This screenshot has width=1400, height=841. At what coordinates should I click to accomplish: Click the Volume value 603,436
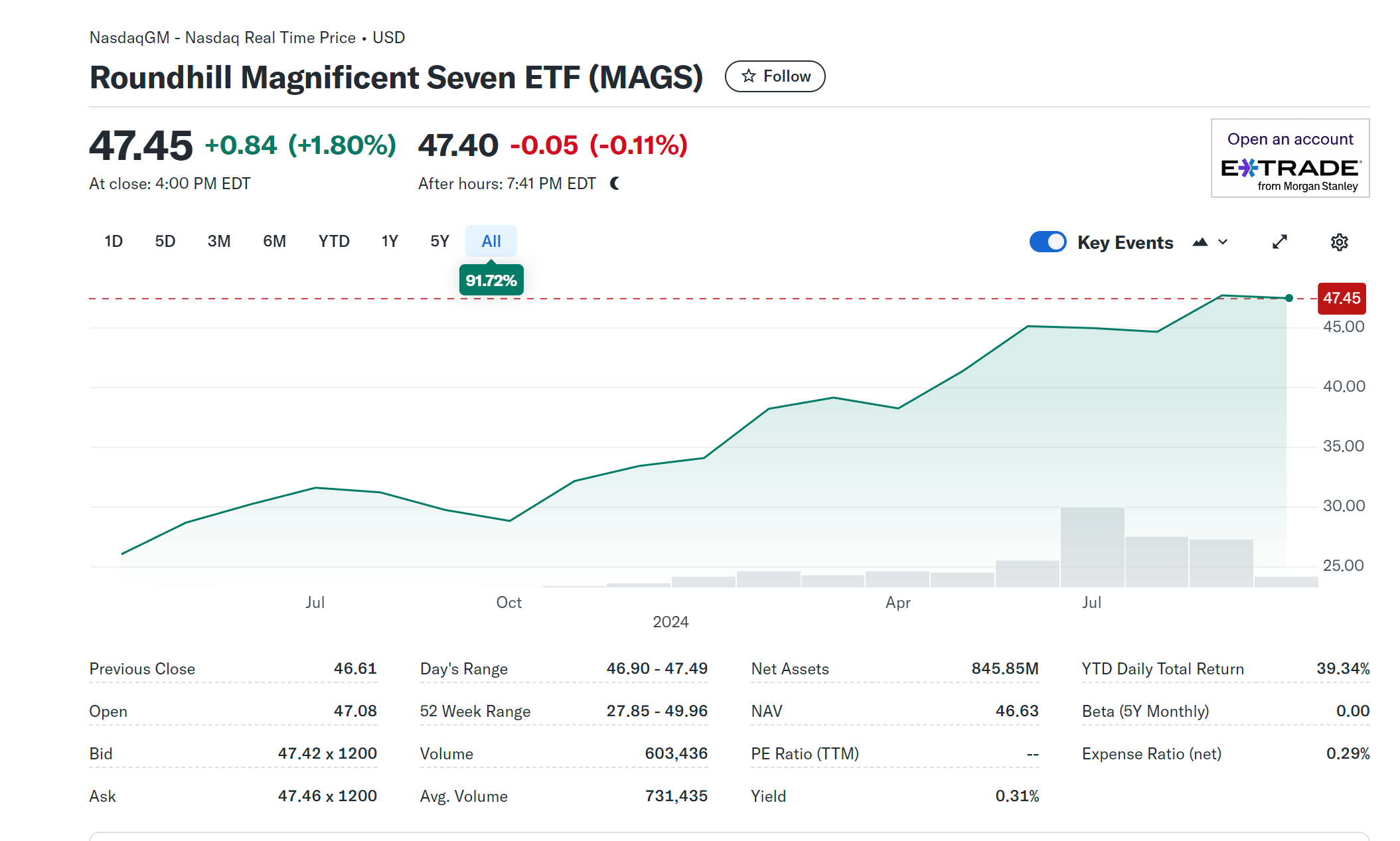(x=676, y=753)
